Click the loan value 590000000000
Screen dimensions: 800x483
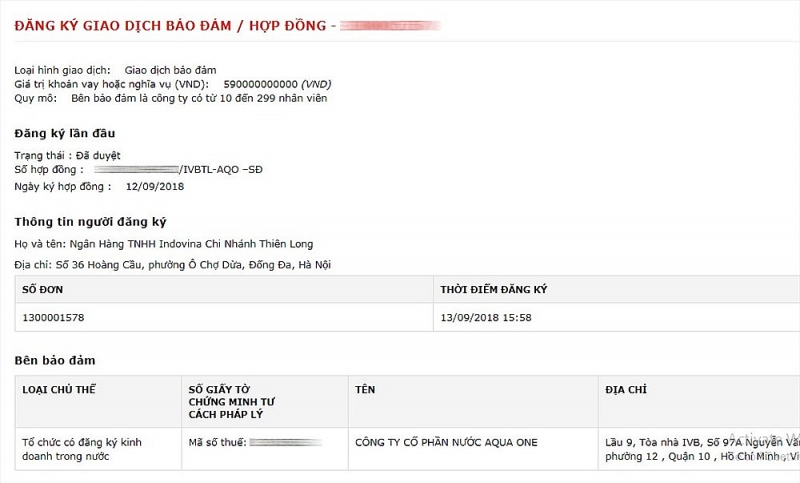tap(260, 85)
